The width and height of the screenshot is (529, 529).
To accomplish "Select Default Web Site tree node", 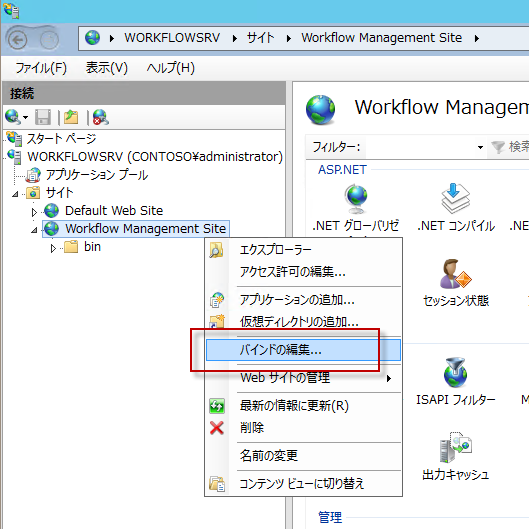I will (x=114, y=211).
